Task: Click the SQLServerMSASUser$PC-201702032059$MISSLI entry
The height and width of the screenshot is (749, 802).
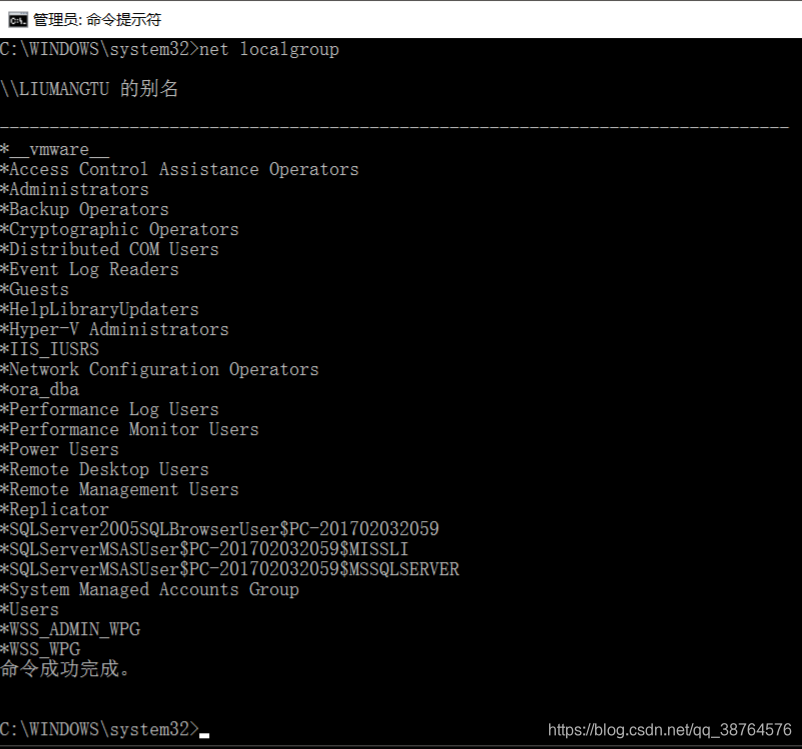Action: click(x=205, y=549)
